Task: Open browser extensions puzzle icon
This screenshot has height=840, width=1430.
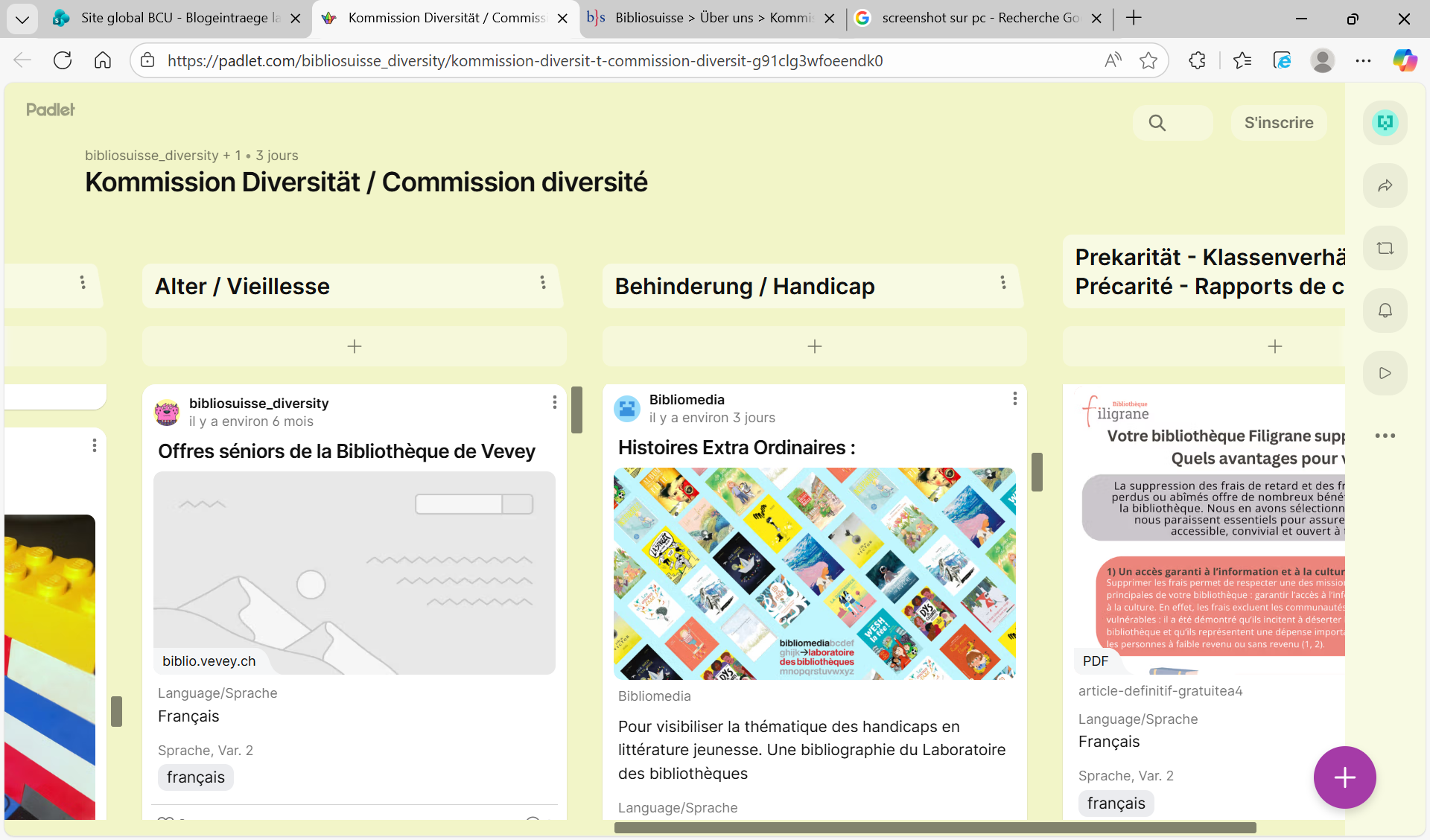Action: click(1197, 60)
